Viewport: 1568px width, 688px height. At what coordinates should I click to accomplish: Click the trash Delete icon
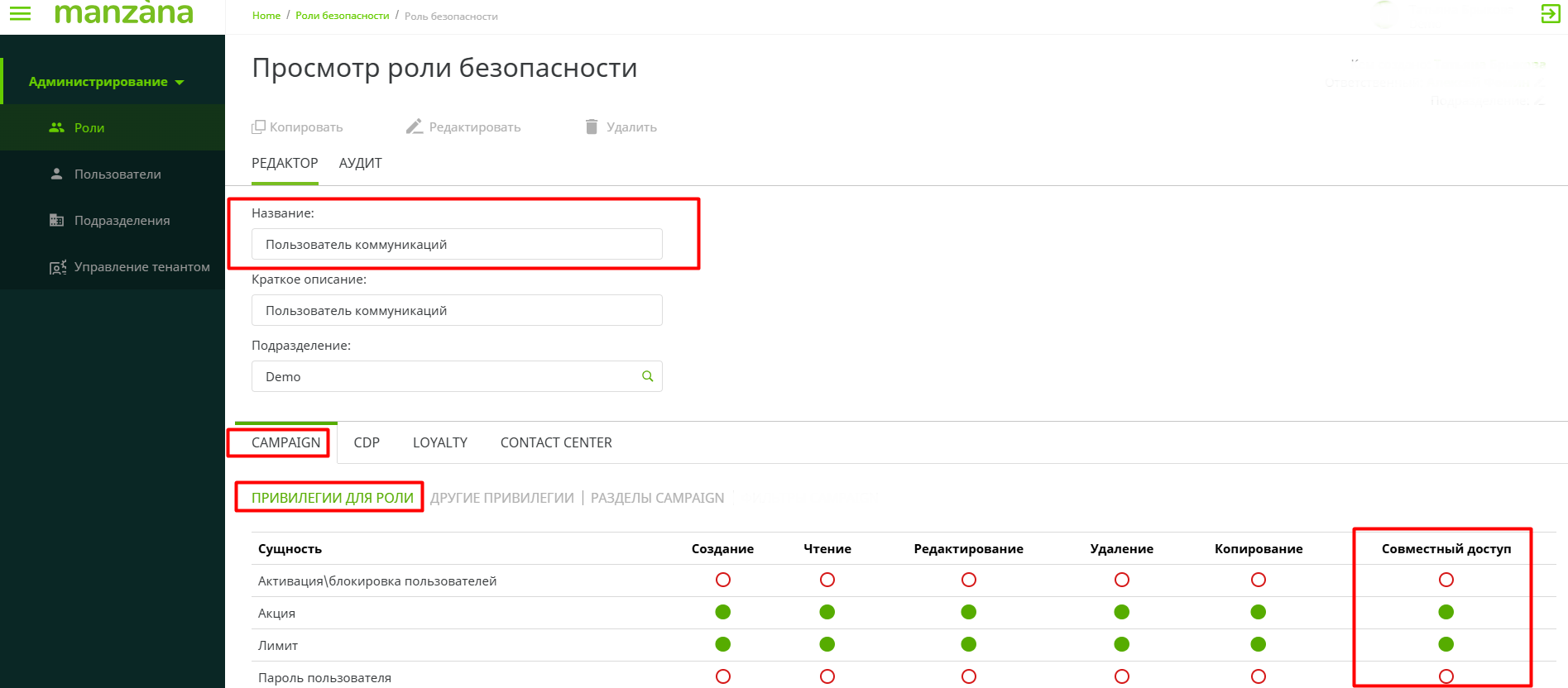pyautogui.click(x=592, y=127)
